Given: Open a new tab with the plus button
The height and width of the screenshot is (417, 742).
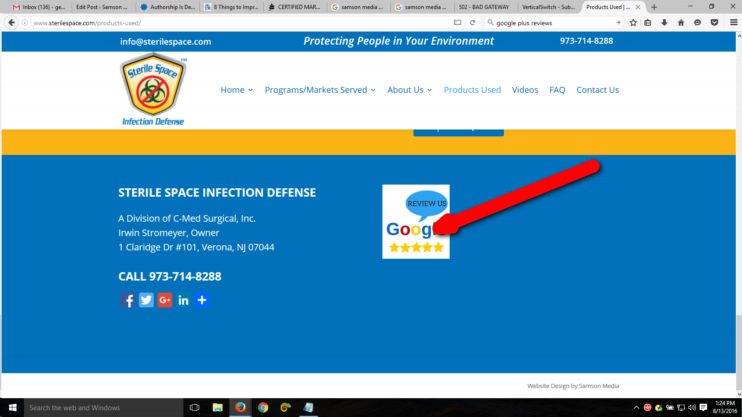Looking at the screenshot, I should (x=654, y=7).
